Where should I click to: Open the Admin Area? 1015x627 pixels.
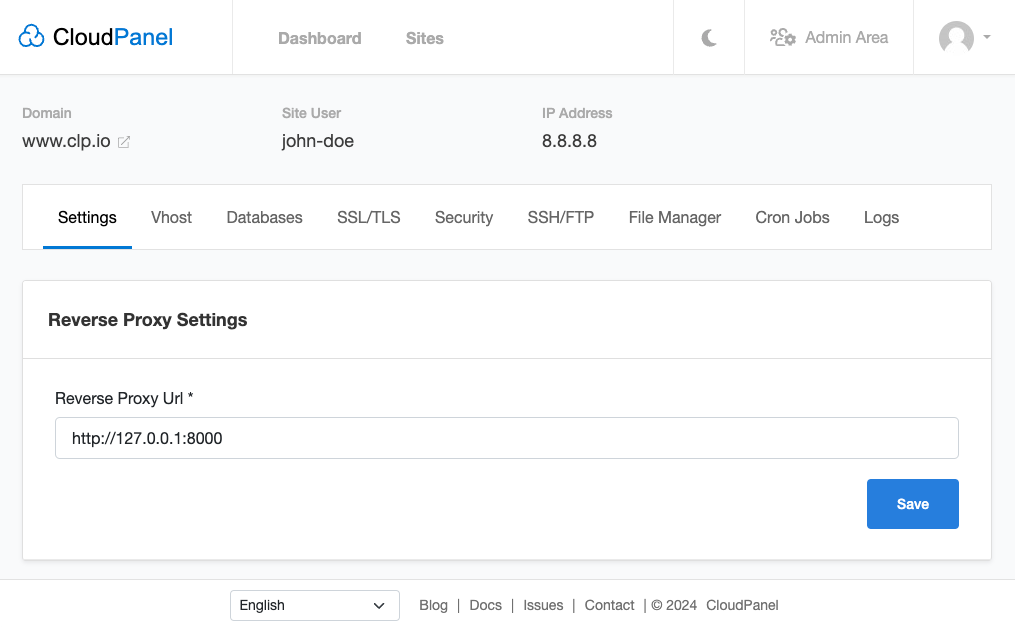click(829, 38)
